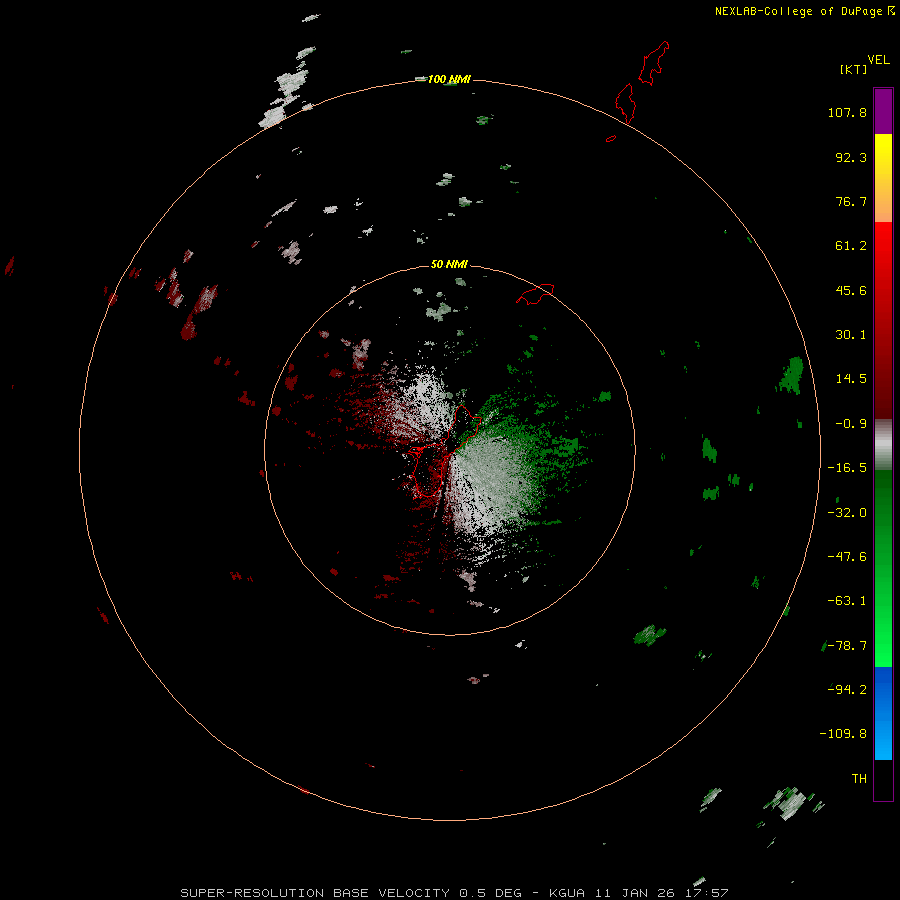Click the -63.1 velocity scale value

coord(847,601)
